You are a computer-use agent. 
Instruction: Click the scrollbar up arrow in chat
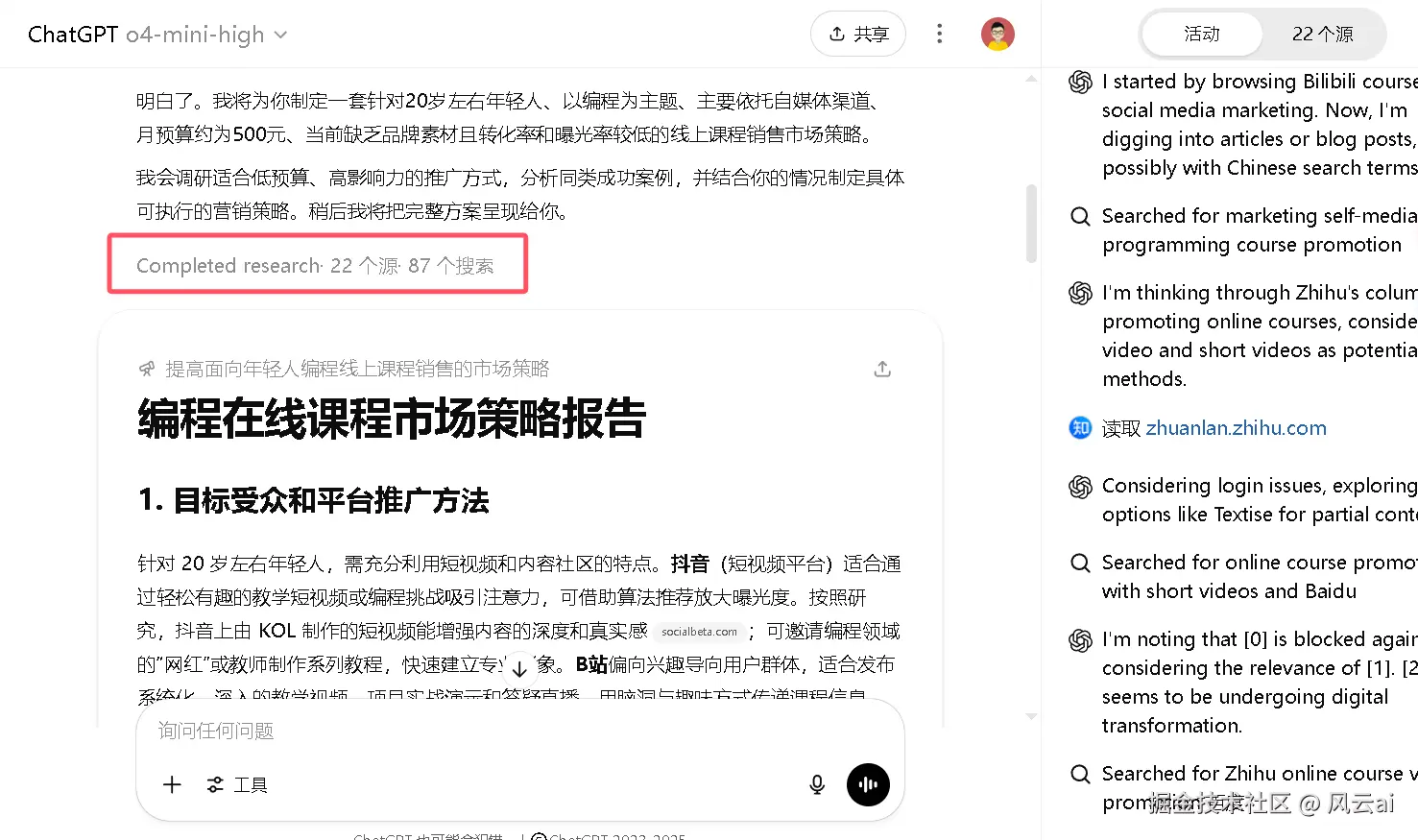click(x=1031, y=79)
